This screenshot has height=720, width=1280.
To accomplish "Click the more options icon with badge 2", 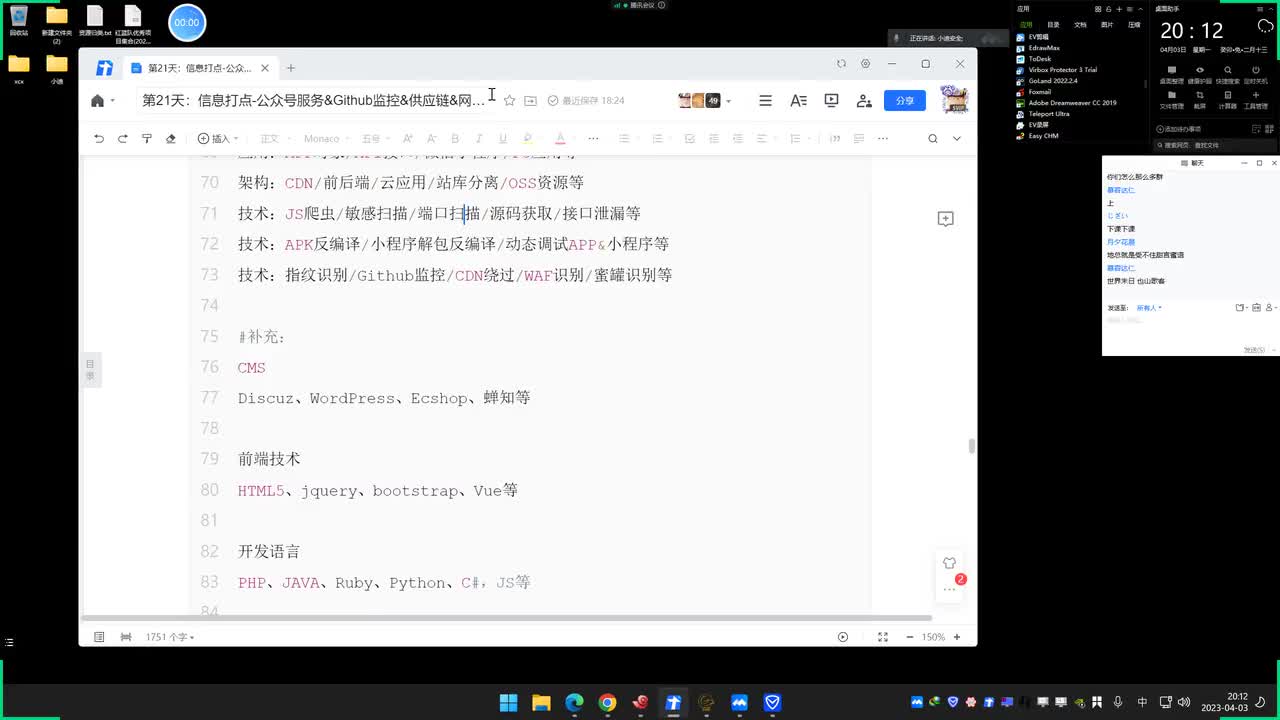I will click(950, 589).
